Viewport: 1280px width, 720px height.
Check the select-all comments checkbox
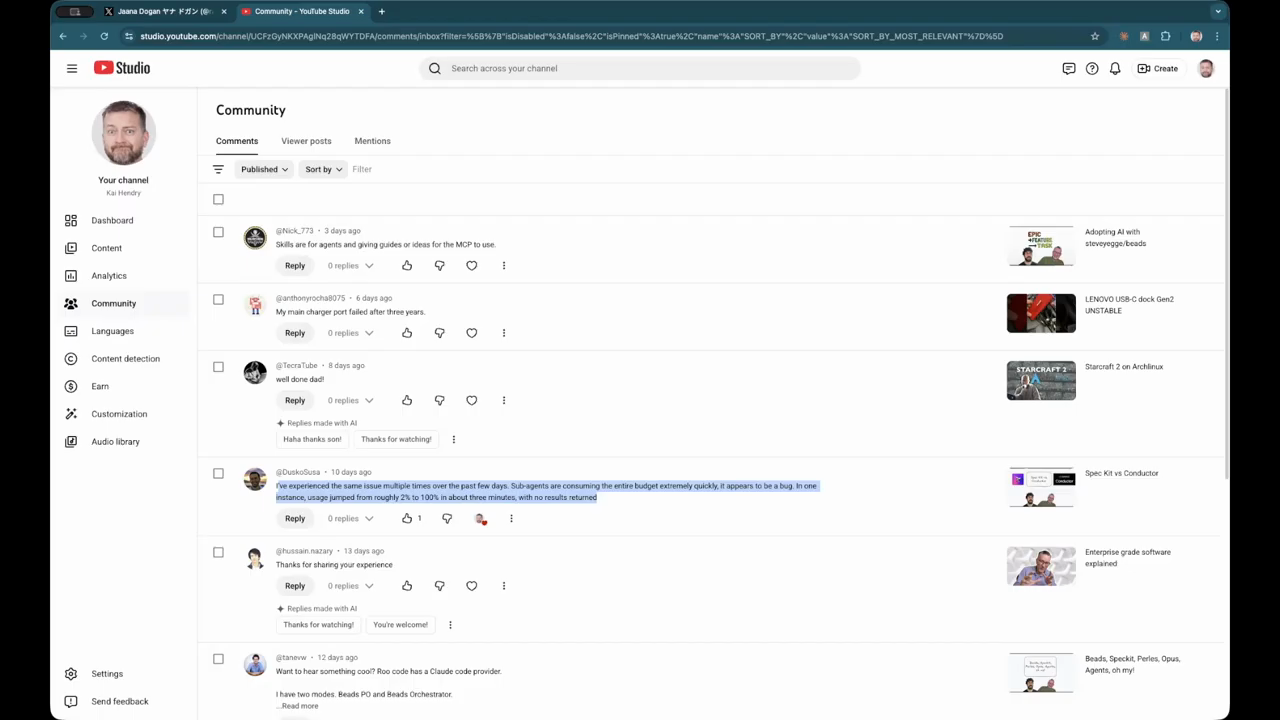click(x=218, y=199)
